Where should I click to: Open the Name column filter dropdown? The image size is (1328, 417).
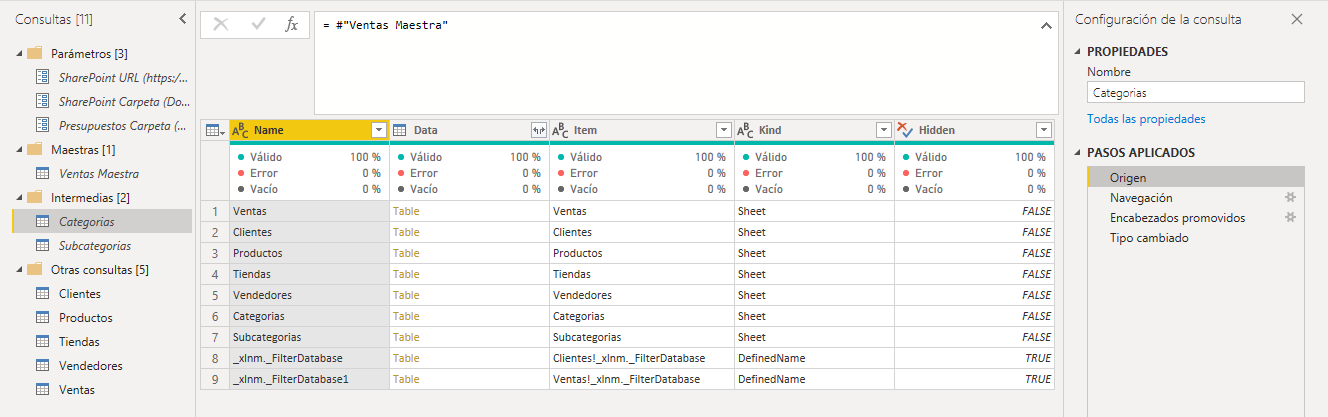click(379, 130)
